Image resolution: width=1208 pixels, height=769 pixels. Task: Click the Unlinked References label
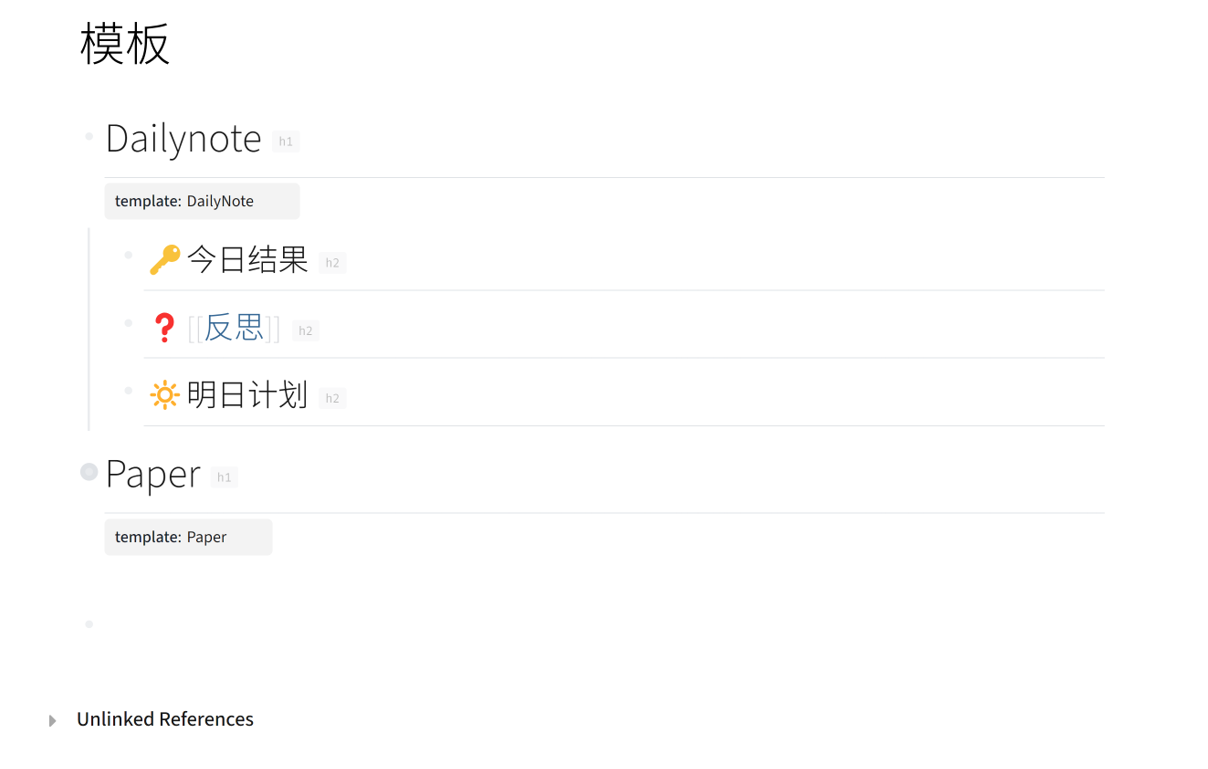[x=165, y=719]
